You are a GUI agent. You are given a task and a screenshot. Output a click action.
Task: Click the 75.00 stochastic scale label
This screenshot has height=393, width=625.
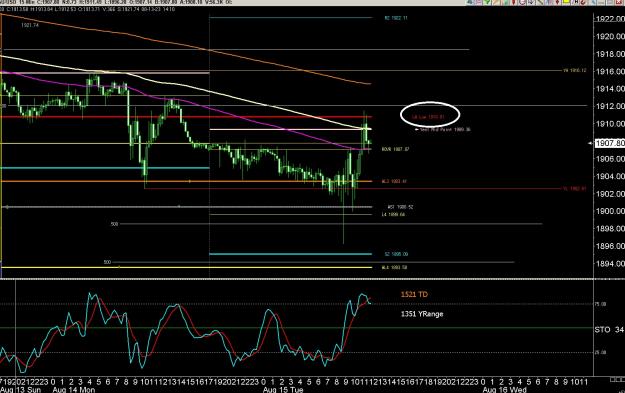601,304
